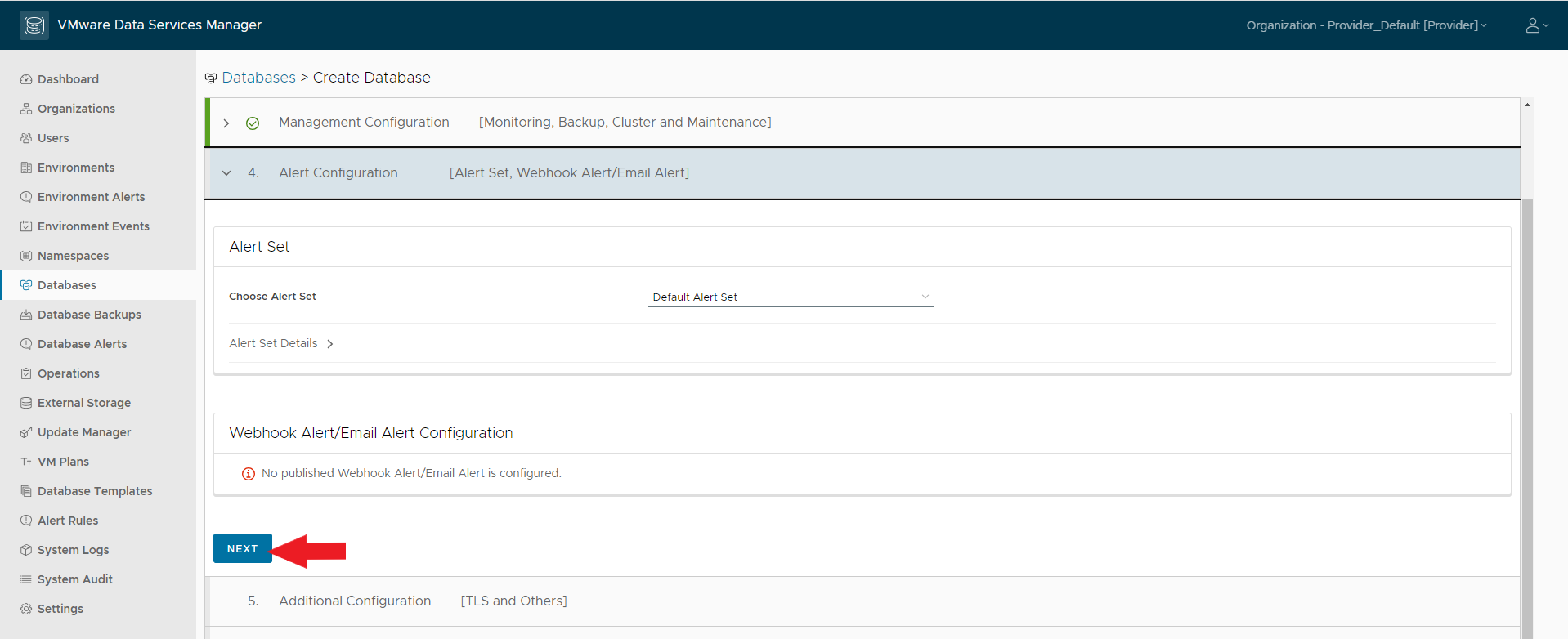The width and height of the screenshot is (1568, 639).
Task: Click the breadcrumb database icon
Action: [x=211, y=78]
